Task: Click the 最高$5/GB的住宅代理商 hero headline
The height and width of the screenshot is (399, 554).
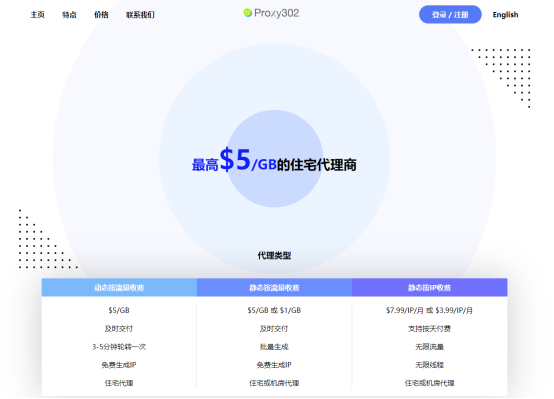Action: coord(274,160)
